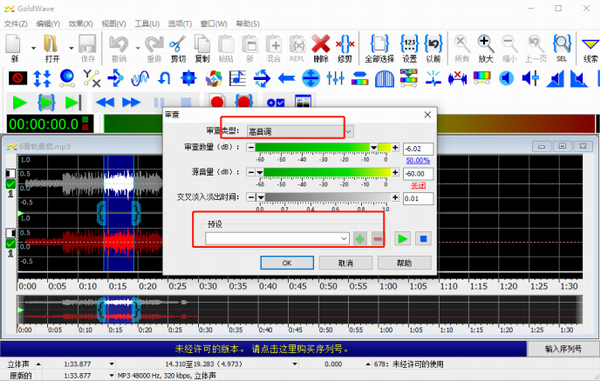Click the 审查数量 (dB) slider bar
600x381 pixels.
click(323, 147)
